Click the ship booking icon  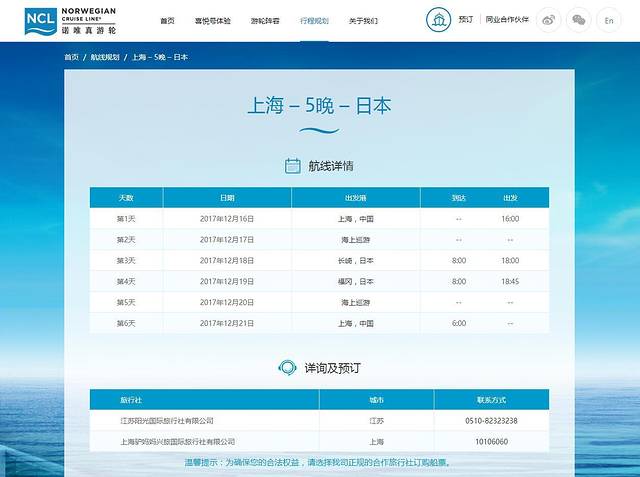[437, 20]
